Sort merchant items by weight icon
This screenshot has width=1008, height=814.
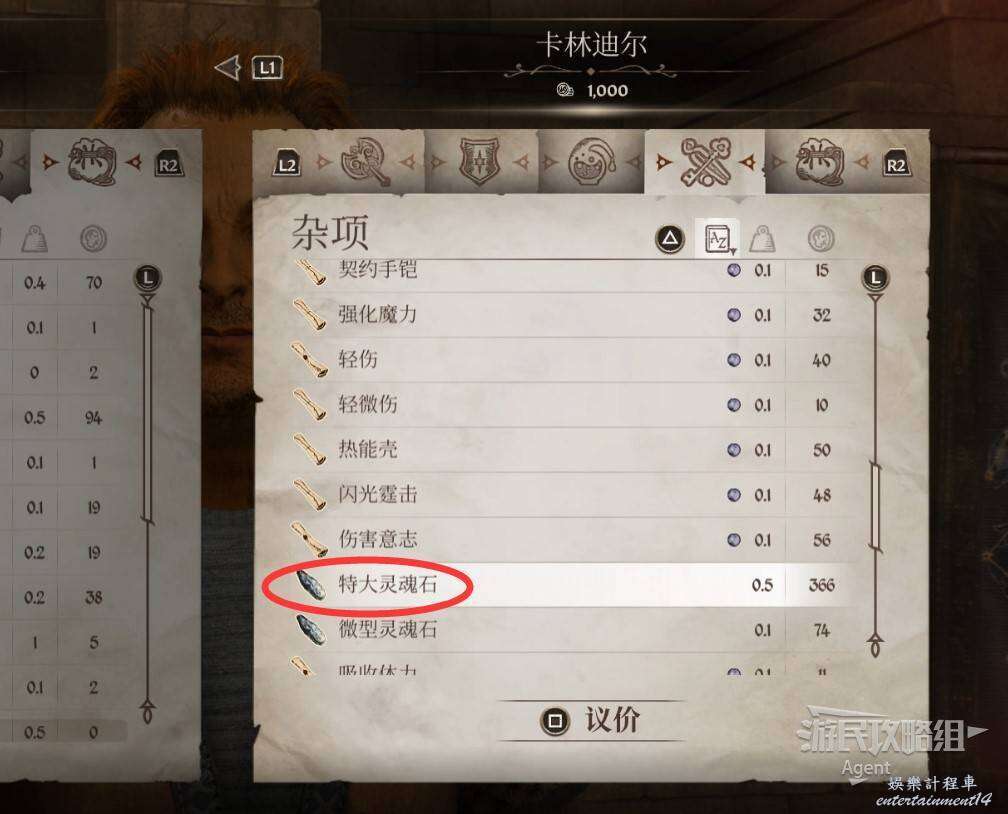[763, 239]
